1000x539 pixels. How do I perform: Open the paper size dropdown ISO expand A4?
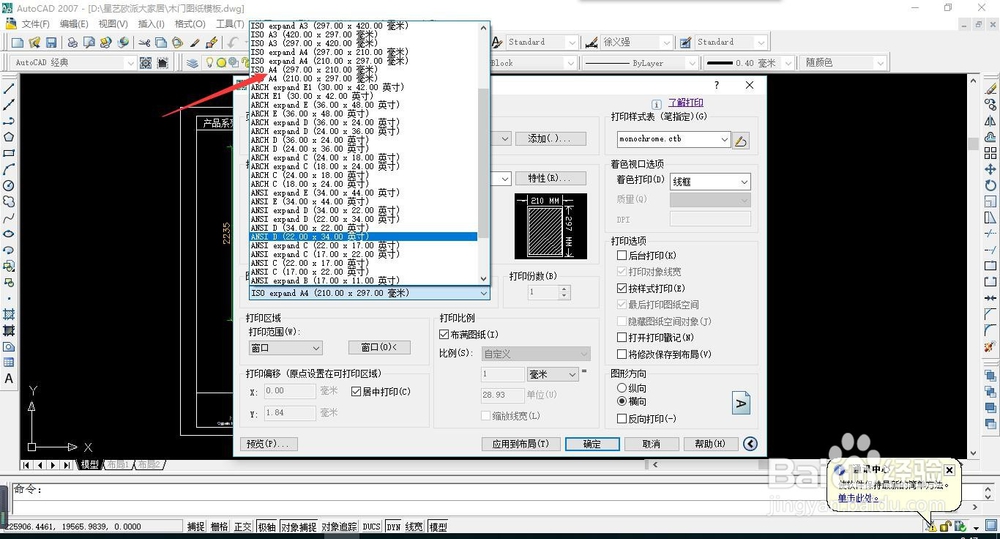[x=369, y=293]
